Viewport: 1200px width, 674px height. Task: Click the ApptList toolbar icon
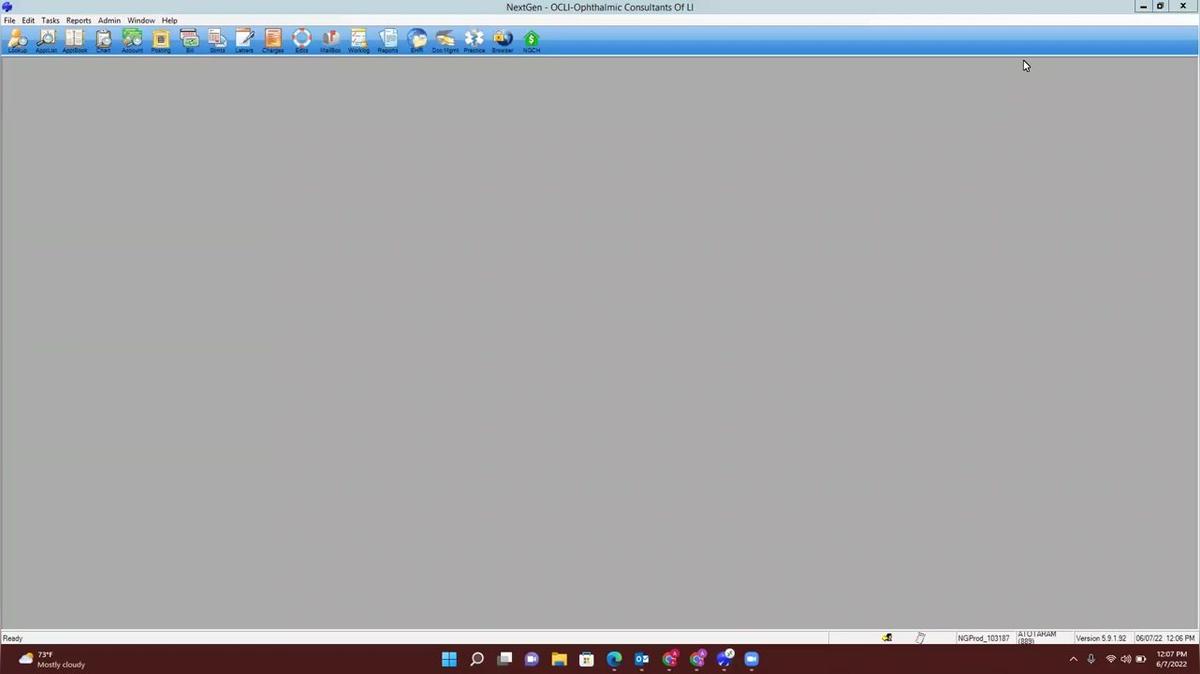tap(46, 40)
